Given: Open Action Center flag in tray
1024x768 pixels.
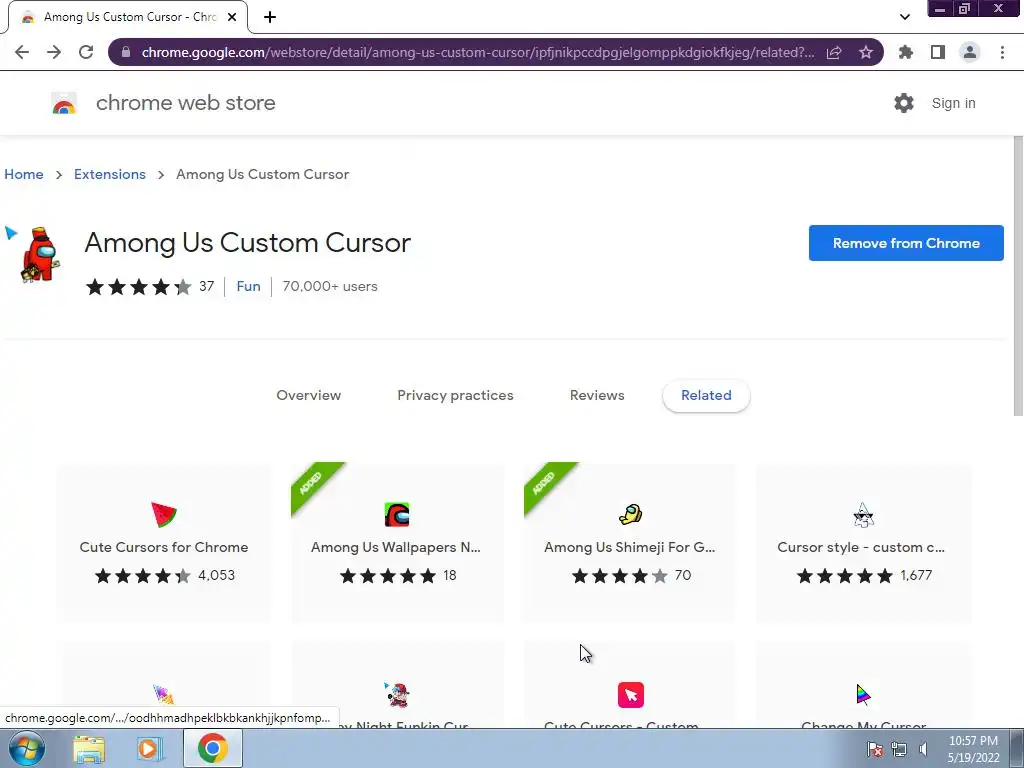Looking at the screenshot, I should pos(874,749).
